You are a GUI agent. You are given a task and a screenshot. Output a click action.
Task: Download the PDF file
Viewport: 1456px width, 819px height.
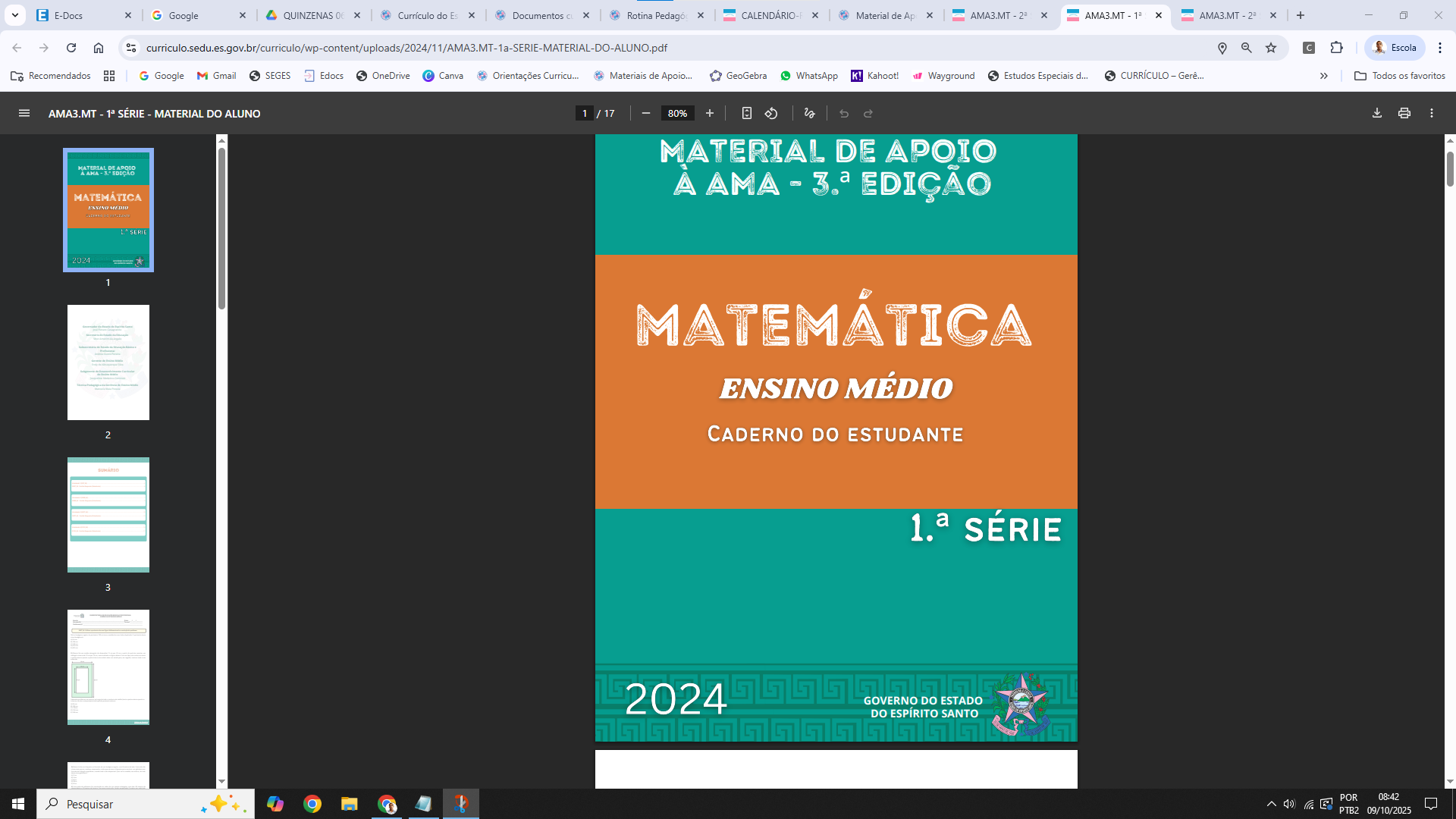point(1377,114)
